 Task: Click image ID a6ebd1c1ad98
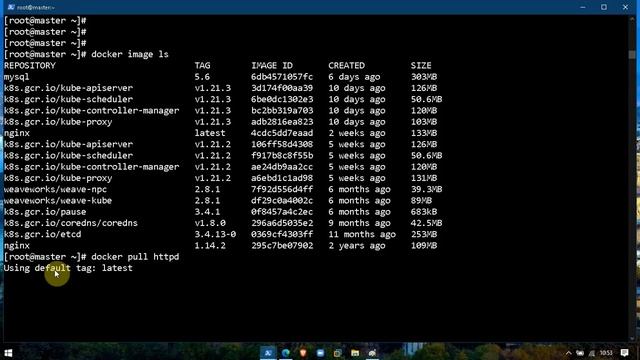pos(282,178)
